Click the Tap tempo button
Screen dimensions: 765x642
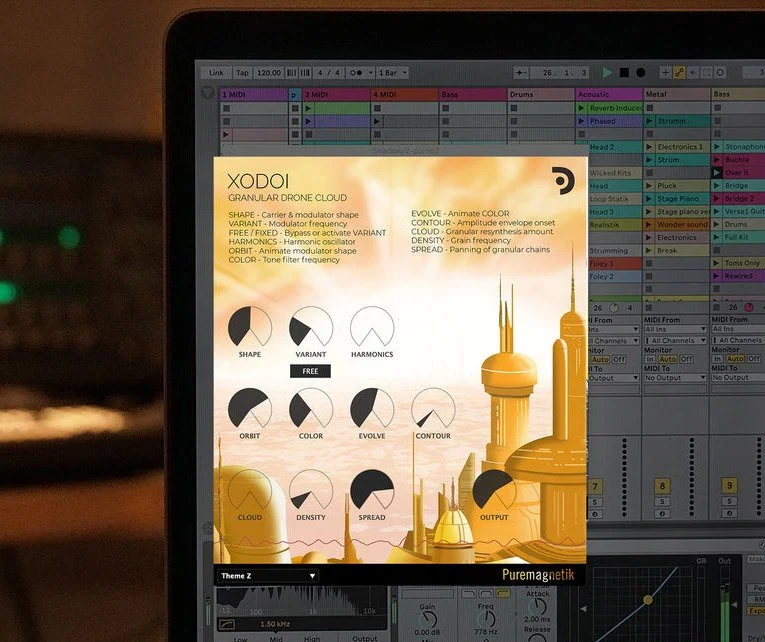242,73
